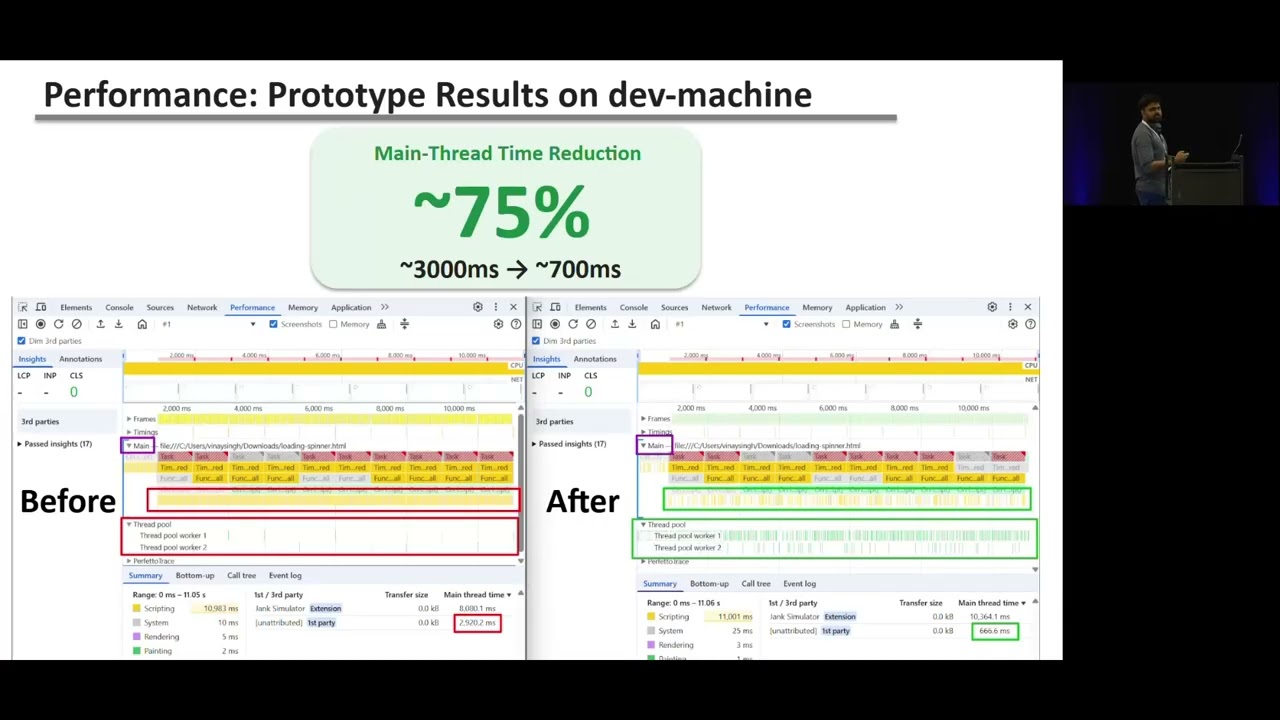Expand Passed insights (17) in After panel
Viewport: 1280px width, 720px height.
click(x=571, y=444)
